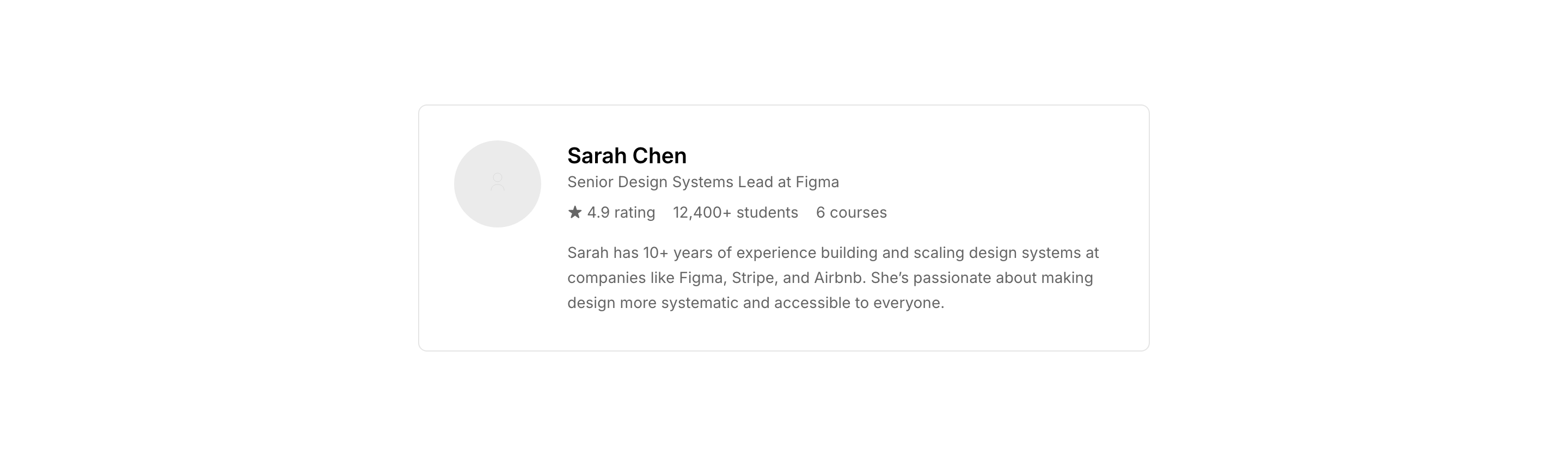This screenshot has width=1568, height=456.
Task: View the 6 courses stat
Action: [851, 212]
